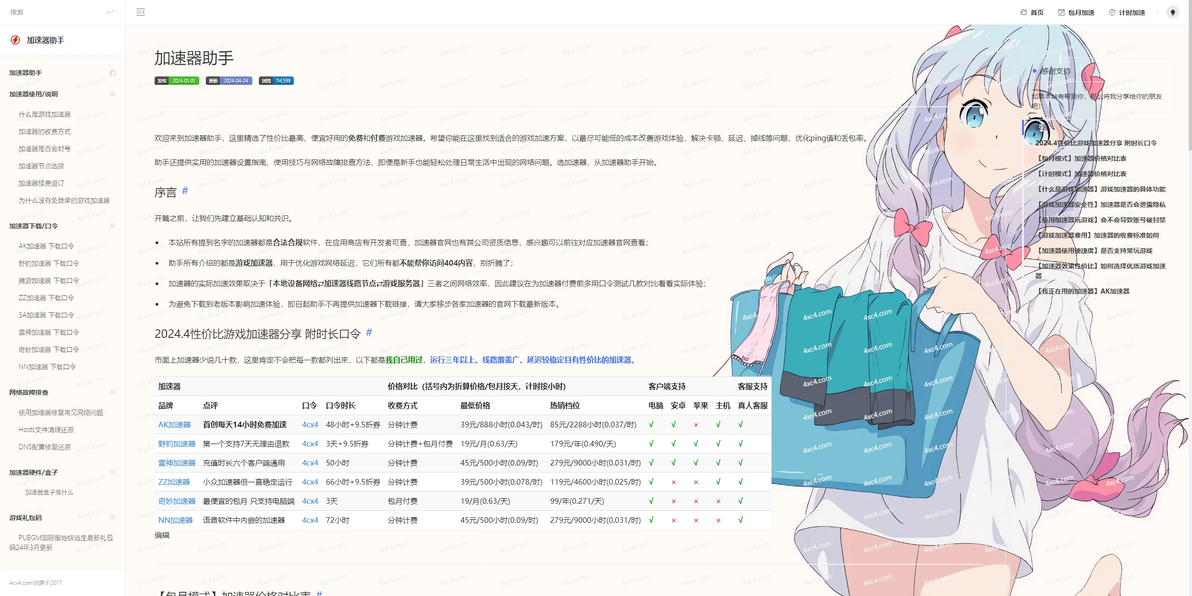Click the 4cx4 口令 link in NN加速器 row
The image size is (1192, 596).
click(x=310, y=521)
